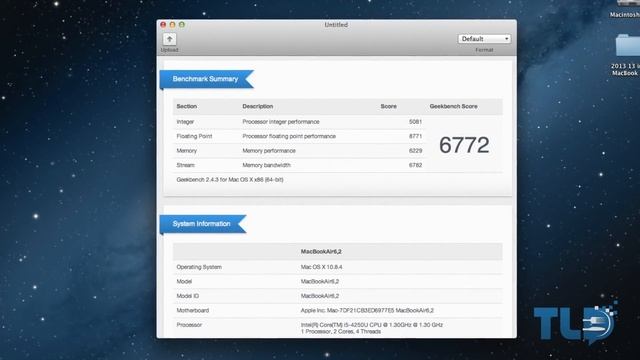This screenshot has height=360, width=640.
Task: Click the Stream section label
Action: pyautogui.click(x=186, y=165)
